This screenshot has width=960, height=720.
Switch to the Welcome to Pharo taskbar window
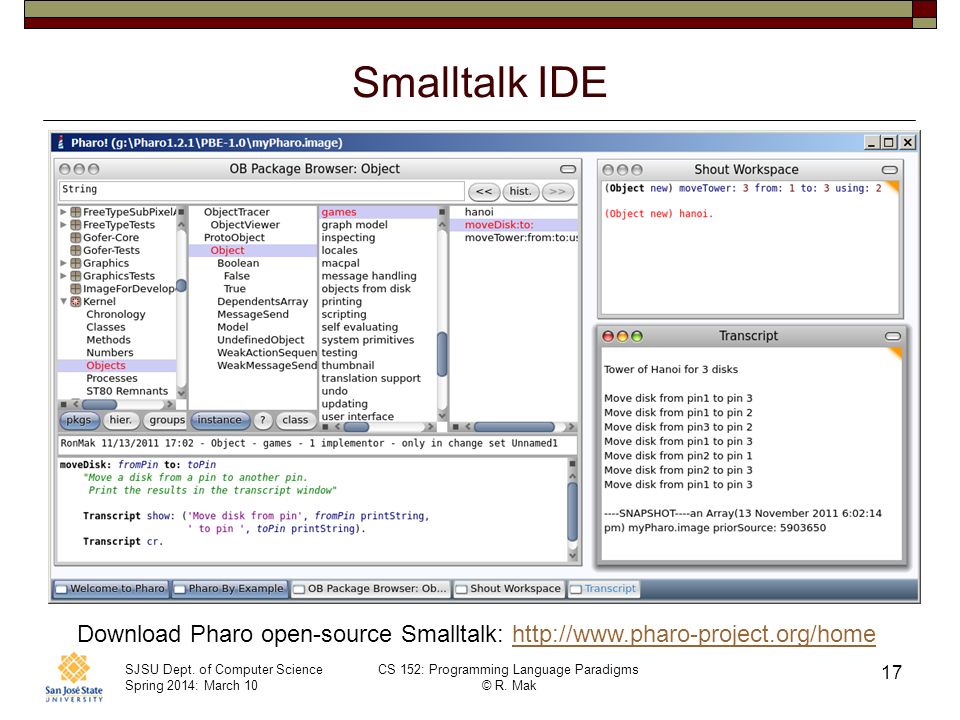point(110,589)
